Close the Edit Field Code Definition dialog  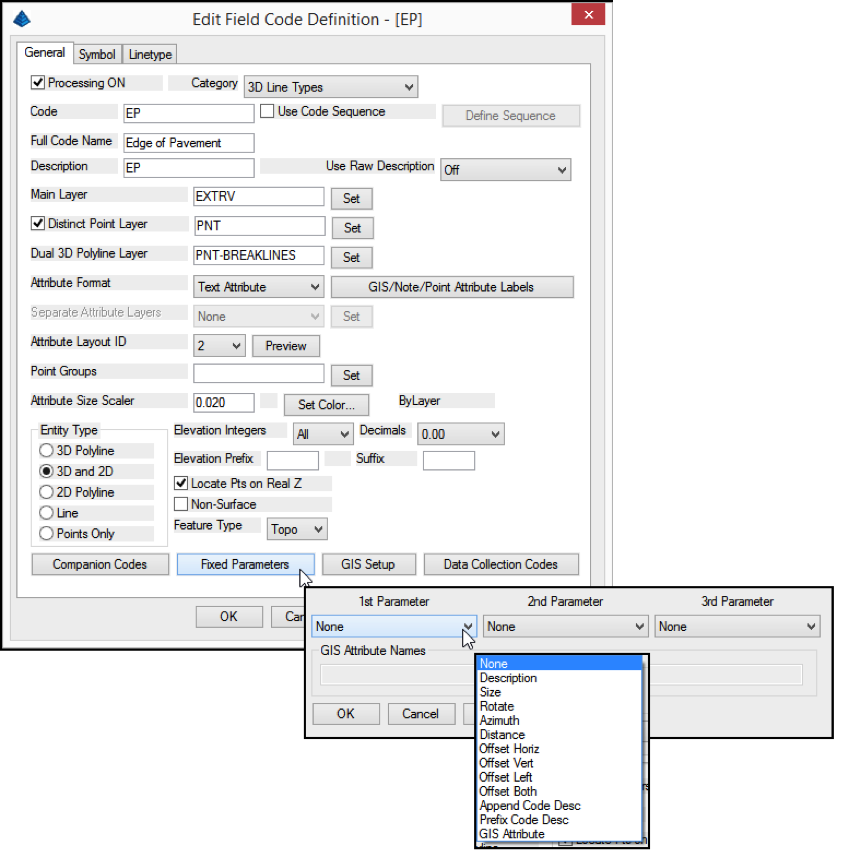click(588, 15)
